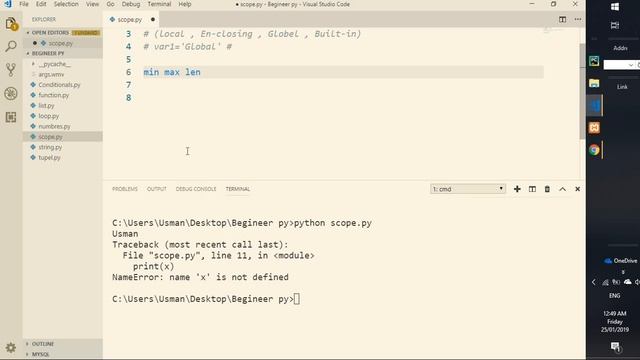Split the editor to the right

[x=562, y=19]
